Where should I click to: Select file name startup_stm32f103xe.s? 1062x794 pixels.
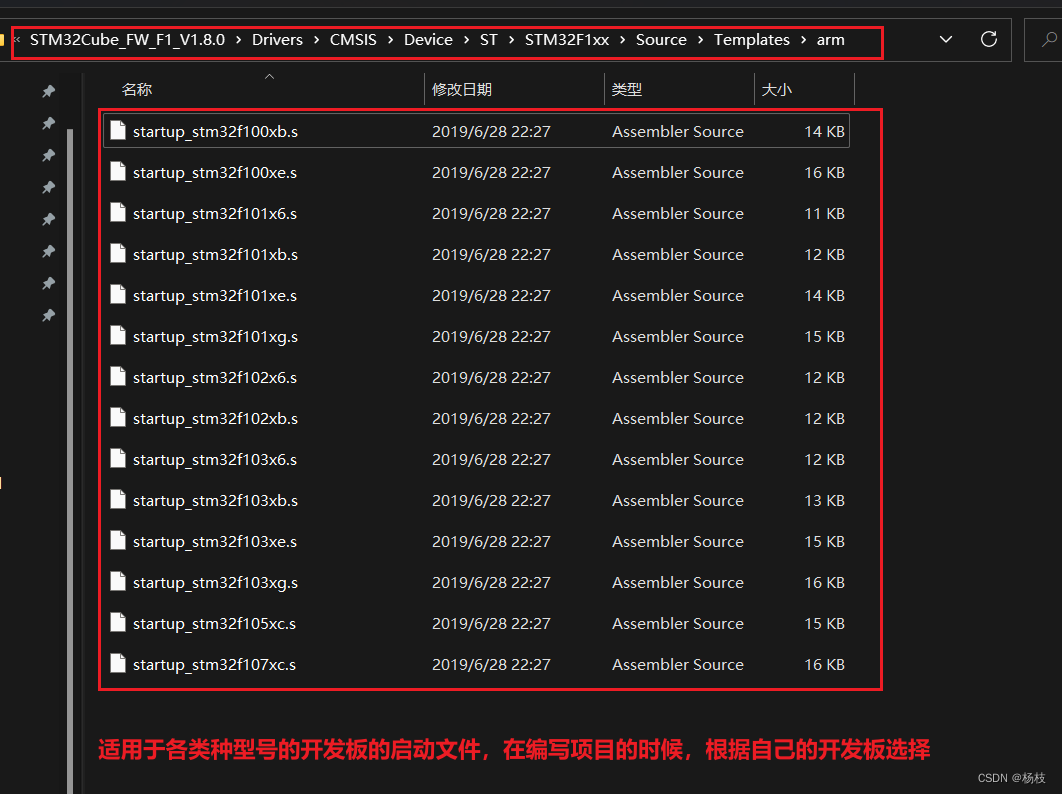click(215, 541)
